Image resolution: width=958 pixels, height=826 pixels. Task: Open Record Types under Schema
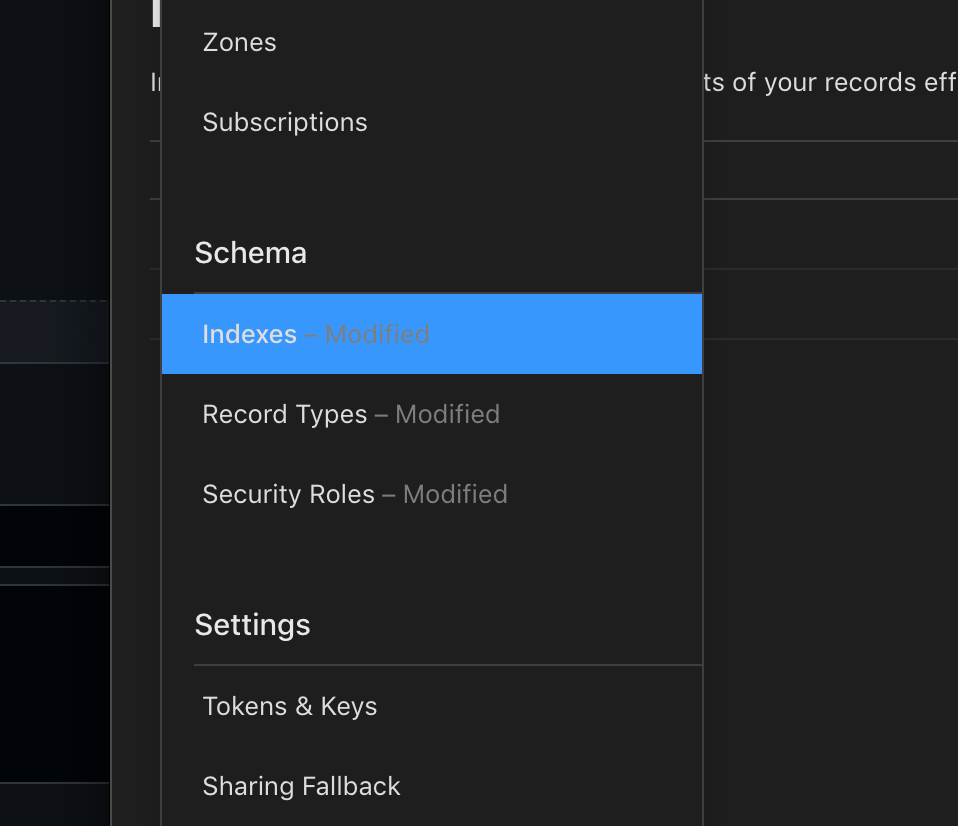(x=285, y=414)
